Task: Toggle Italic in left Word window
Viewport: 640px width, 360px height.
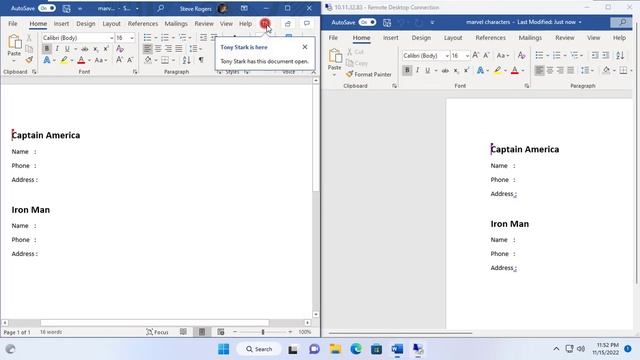Action: coord(57,49)
